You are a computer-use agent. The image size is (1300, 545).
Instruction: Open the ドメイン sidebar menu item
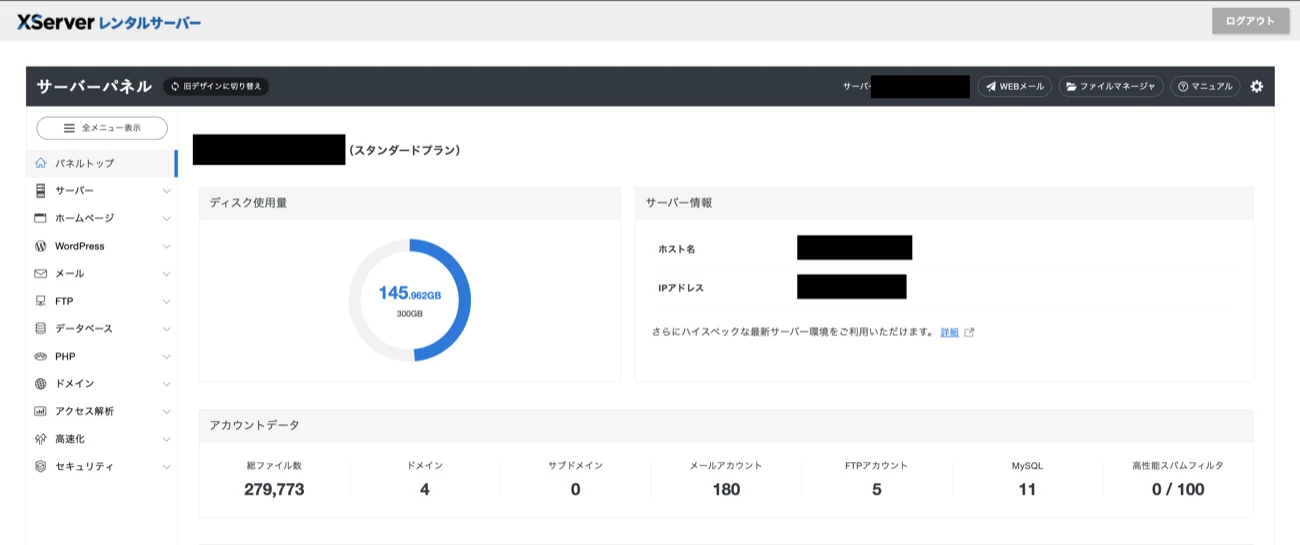click(x=101, y=383)
